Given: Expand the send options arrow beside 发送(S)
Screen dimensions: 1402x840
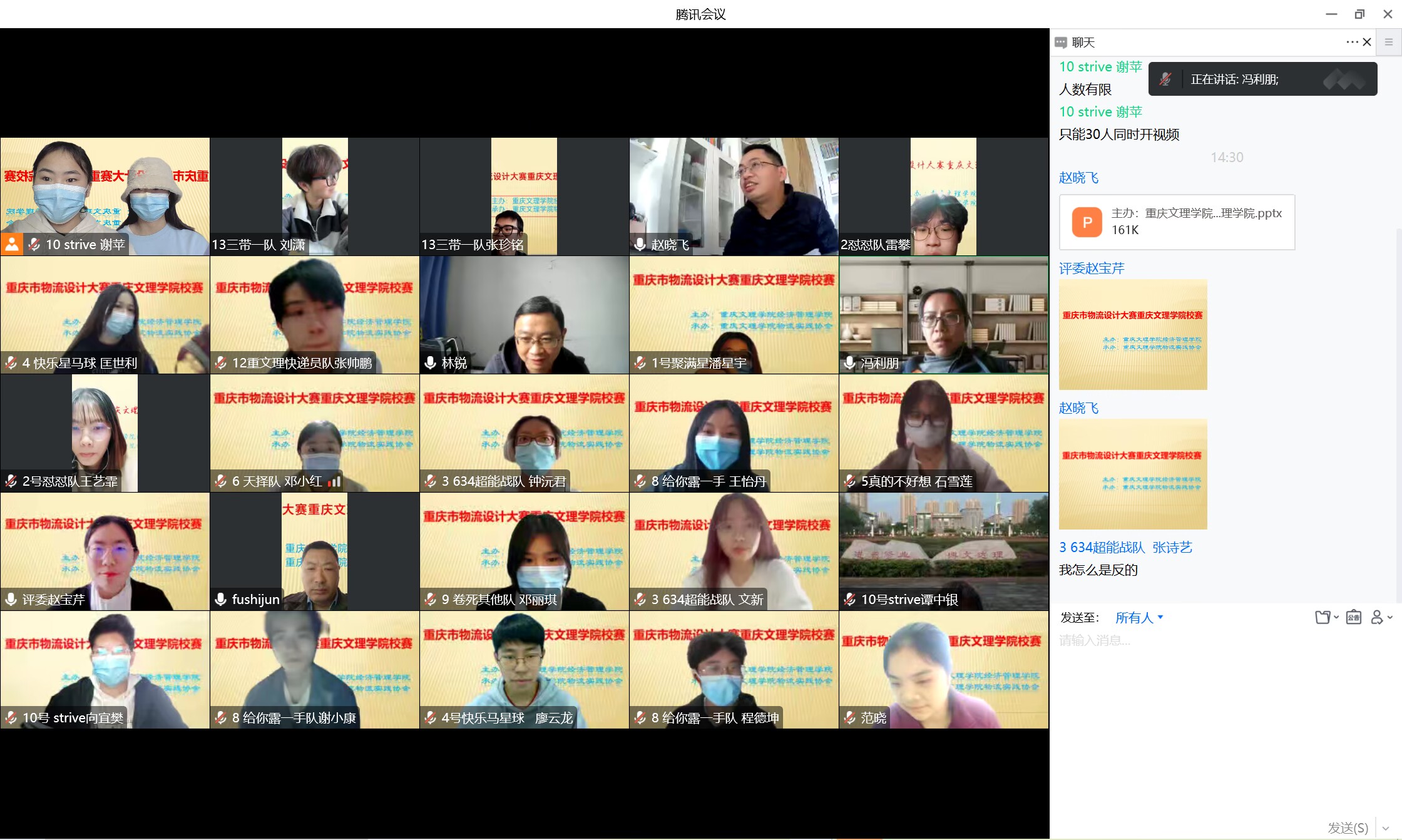Looking at the screenshot, I should [1386, 828].
